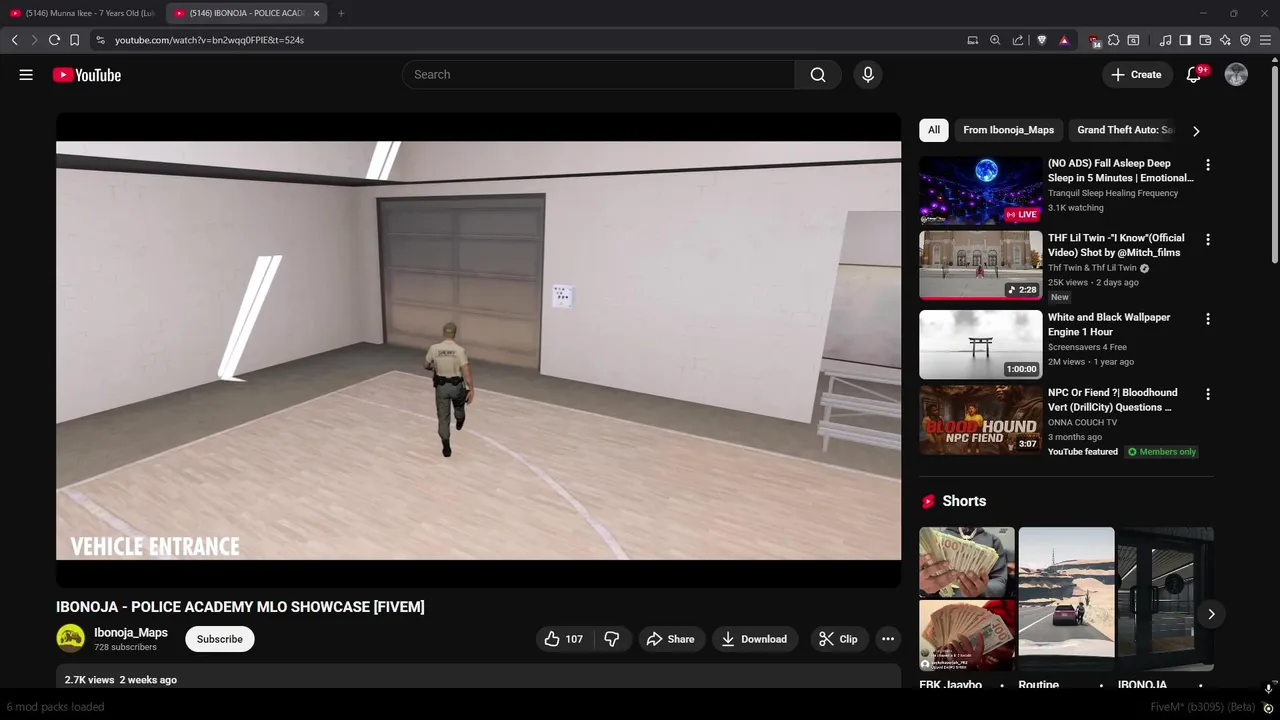Open the Ibonoja_Maps channel name link
Viewport: 1280px width, 720px height.
pos(131,633)
